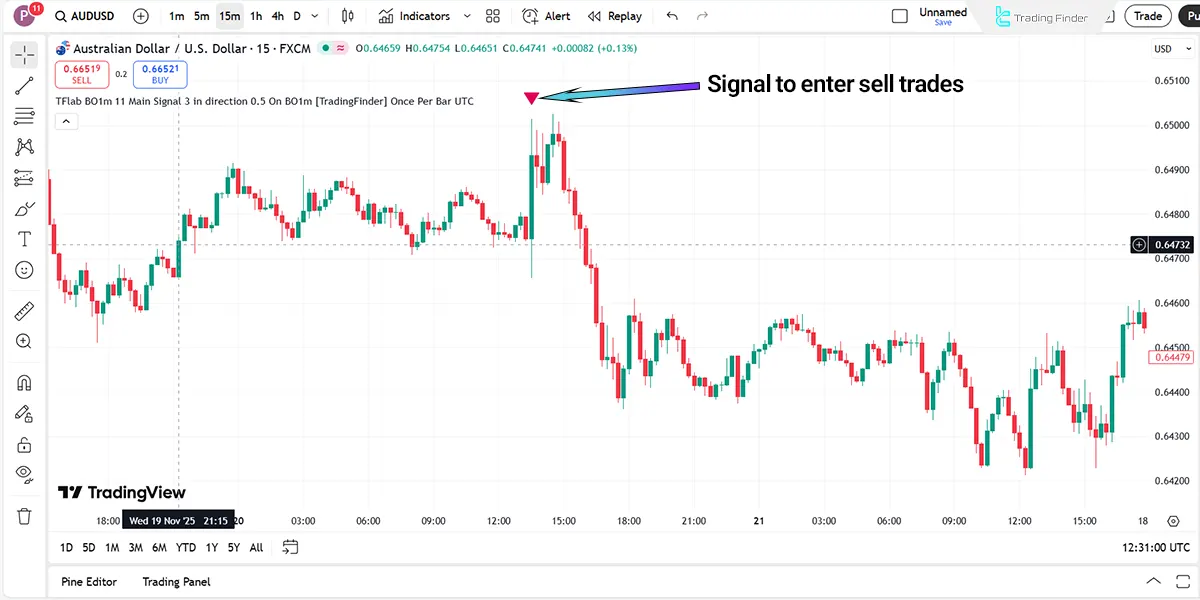Image resolution: width=1200 pixels, height=600 pixels.
Task: Open the text annotation tool
Action: 24,238
